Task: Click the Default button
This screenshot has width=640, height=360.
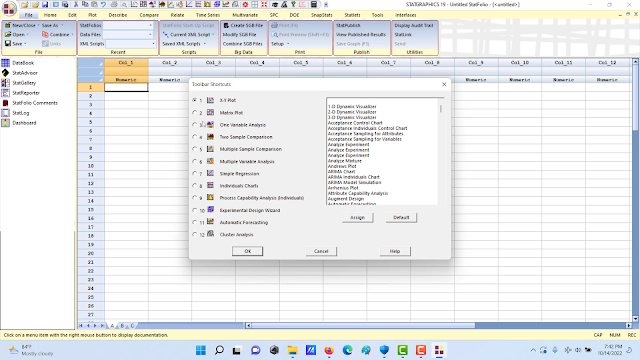Action: pos(401,218)
